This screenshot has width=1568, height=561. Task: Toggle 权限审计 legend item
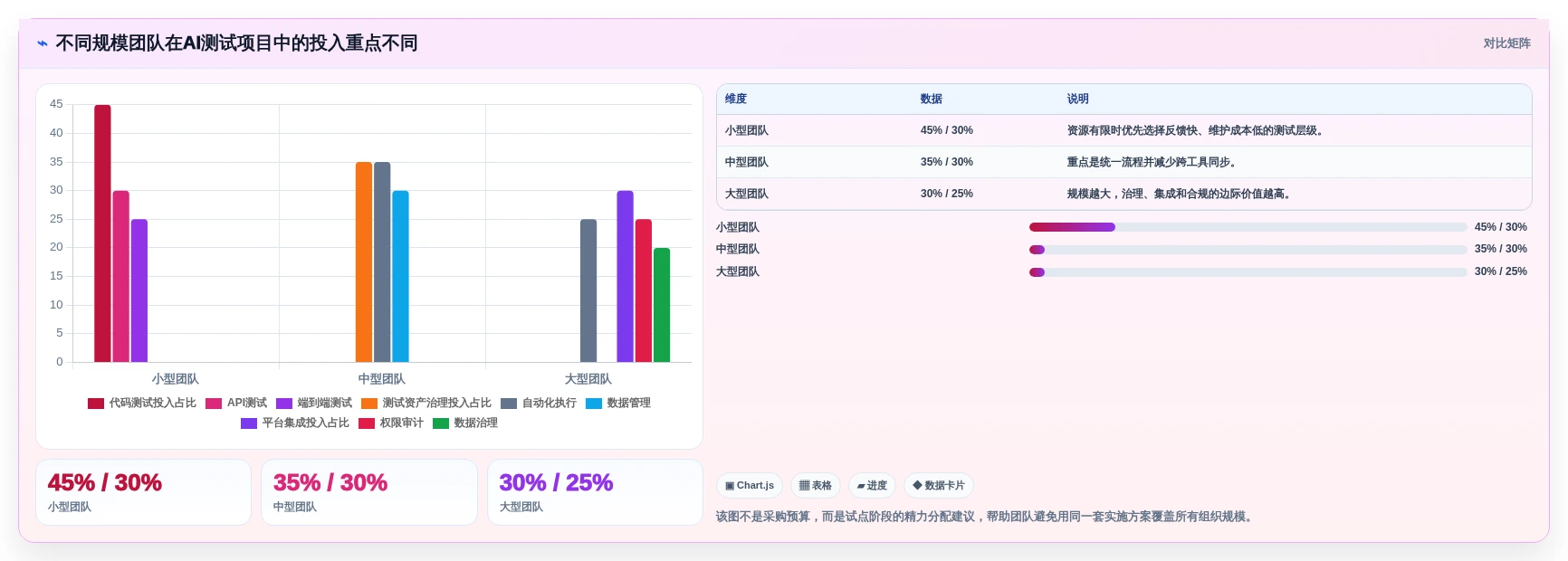coord(391,423)
